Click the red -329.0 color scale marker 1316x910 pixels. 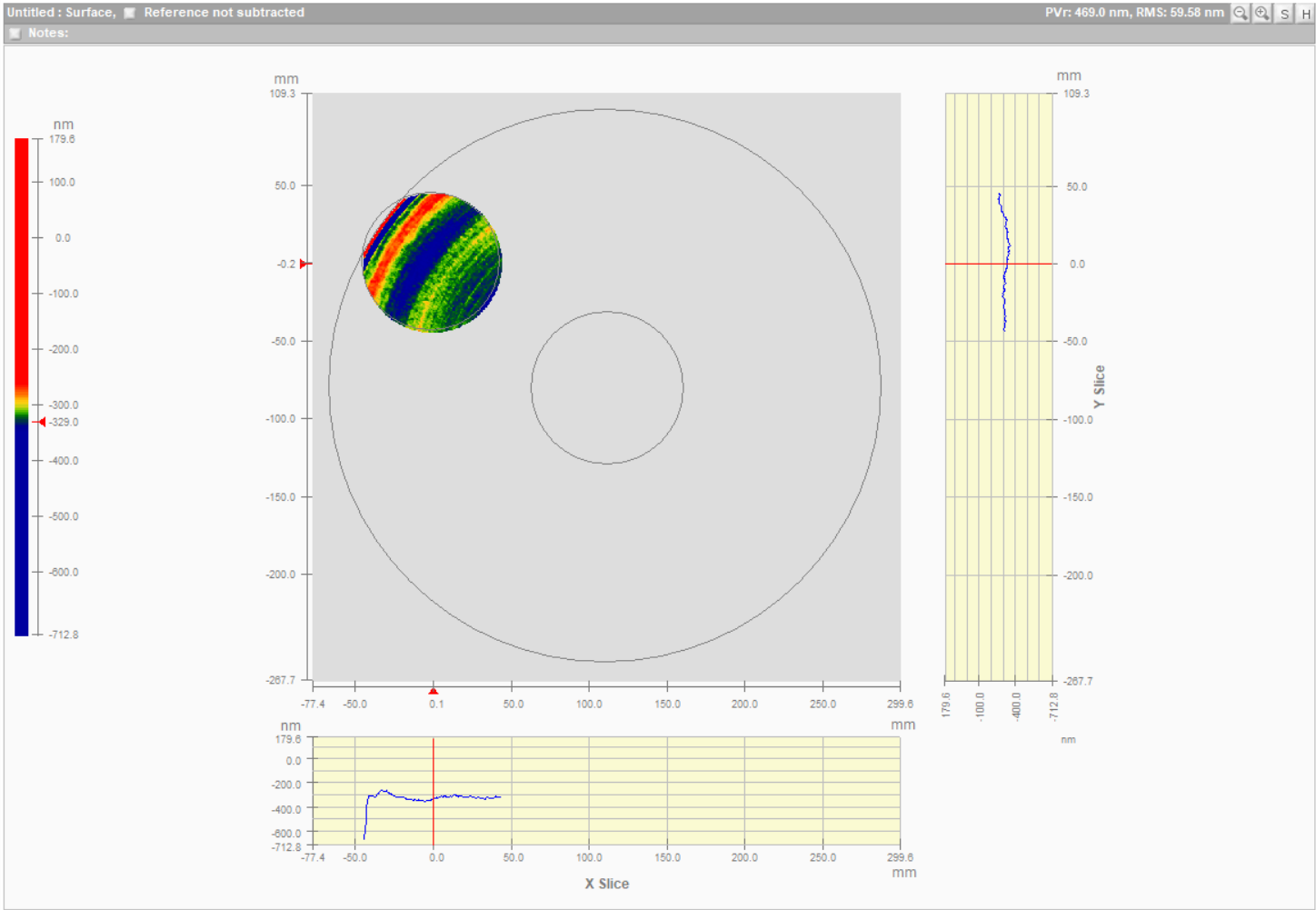click(40, 422)
